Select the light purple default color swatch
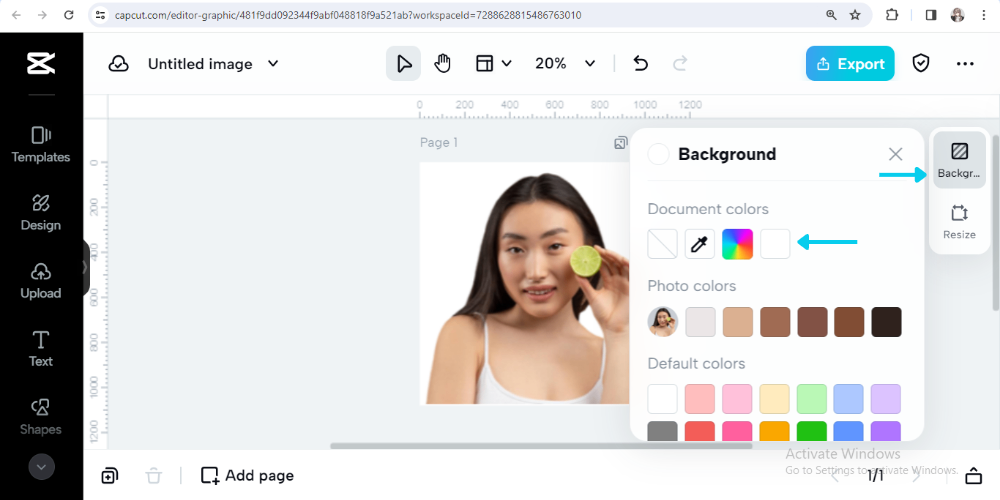 click(886, 399)
